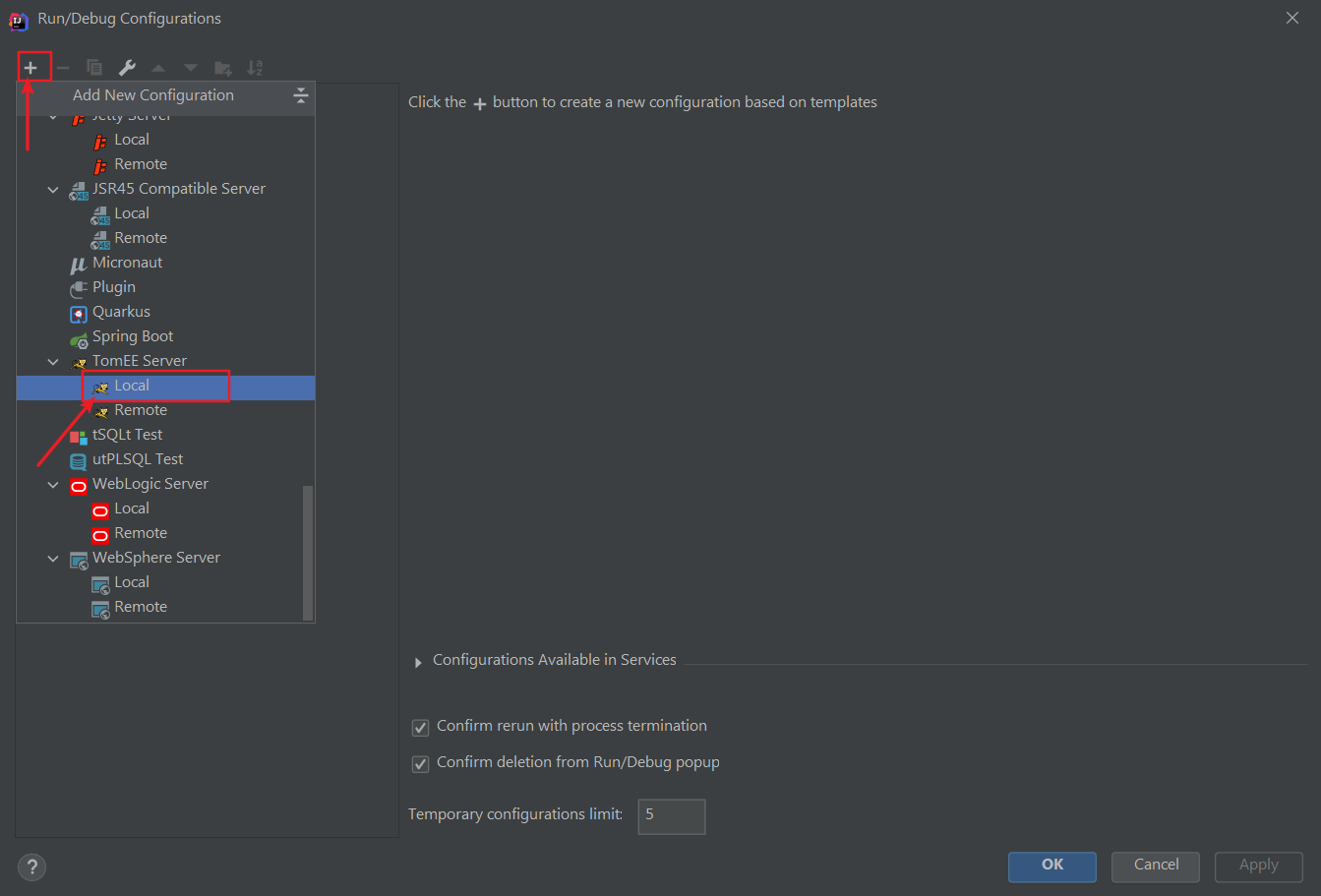The height and width of the screenshot is (896, 1321).
Task: Expand Configurations Available in Services section
Action: pos(418,662)
